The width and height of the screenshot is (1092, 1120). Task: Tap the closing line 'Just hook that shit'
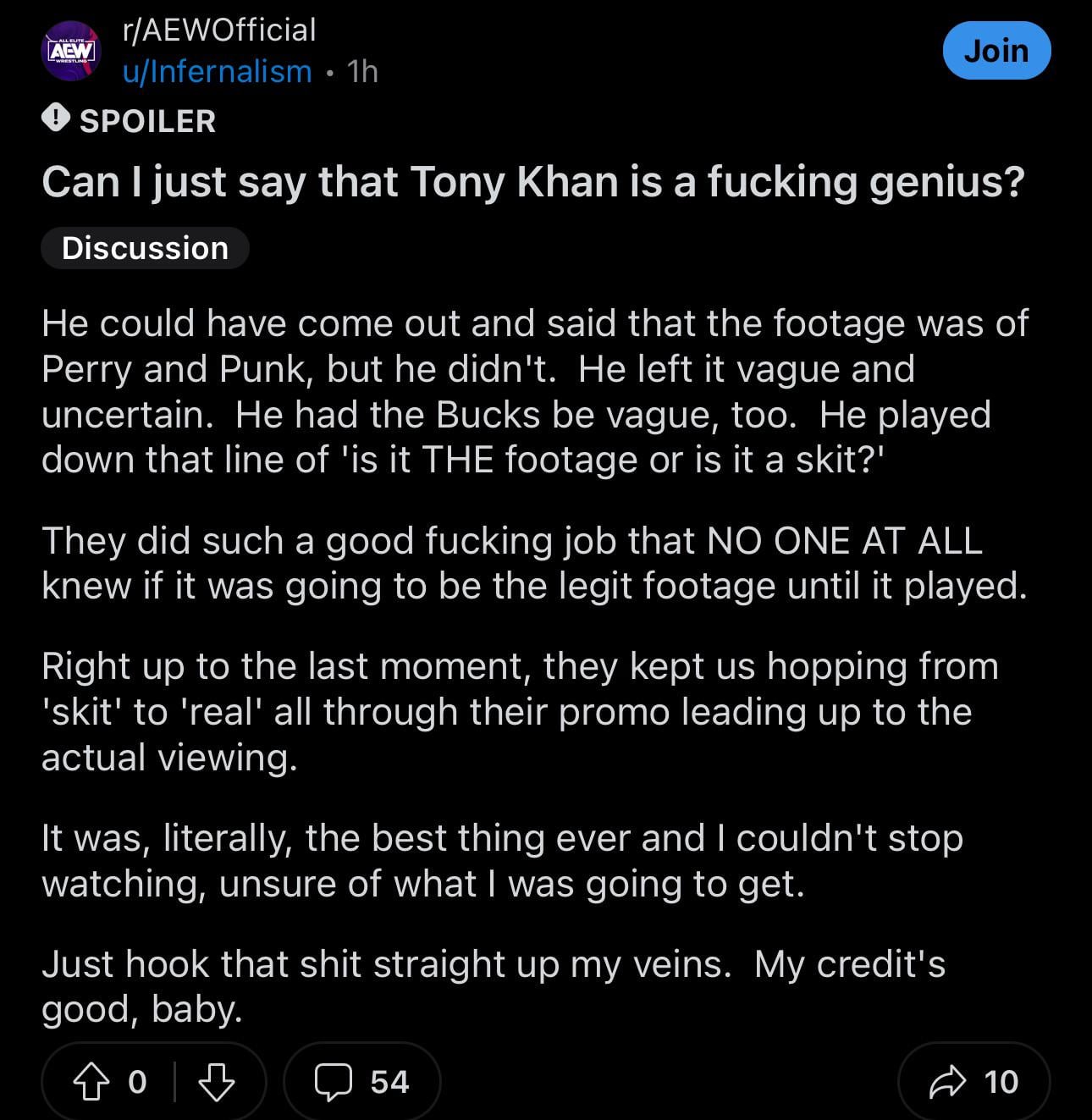click(x=493, y=986)
